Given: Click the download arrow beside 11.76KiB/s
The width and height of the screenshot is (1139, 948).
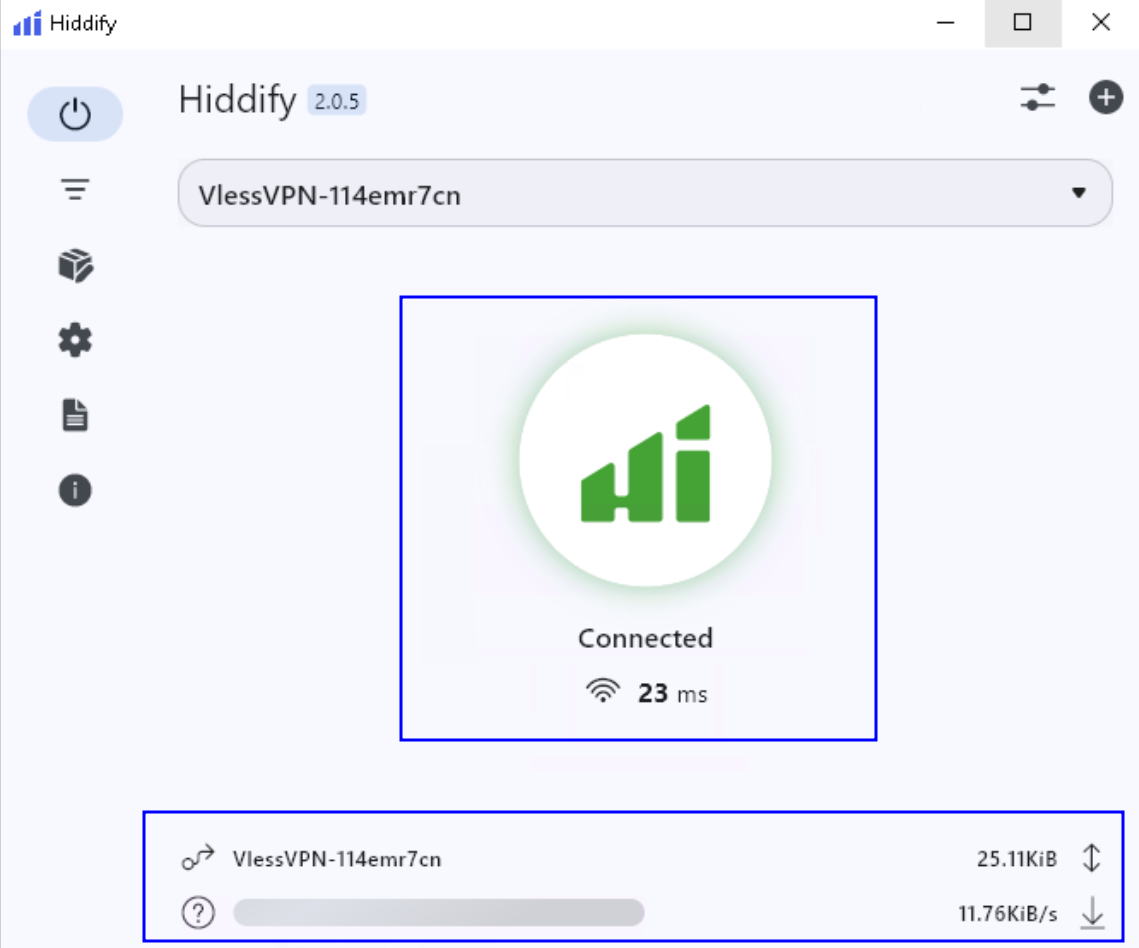Looking at the screenshot, I should coord(1092,911).
